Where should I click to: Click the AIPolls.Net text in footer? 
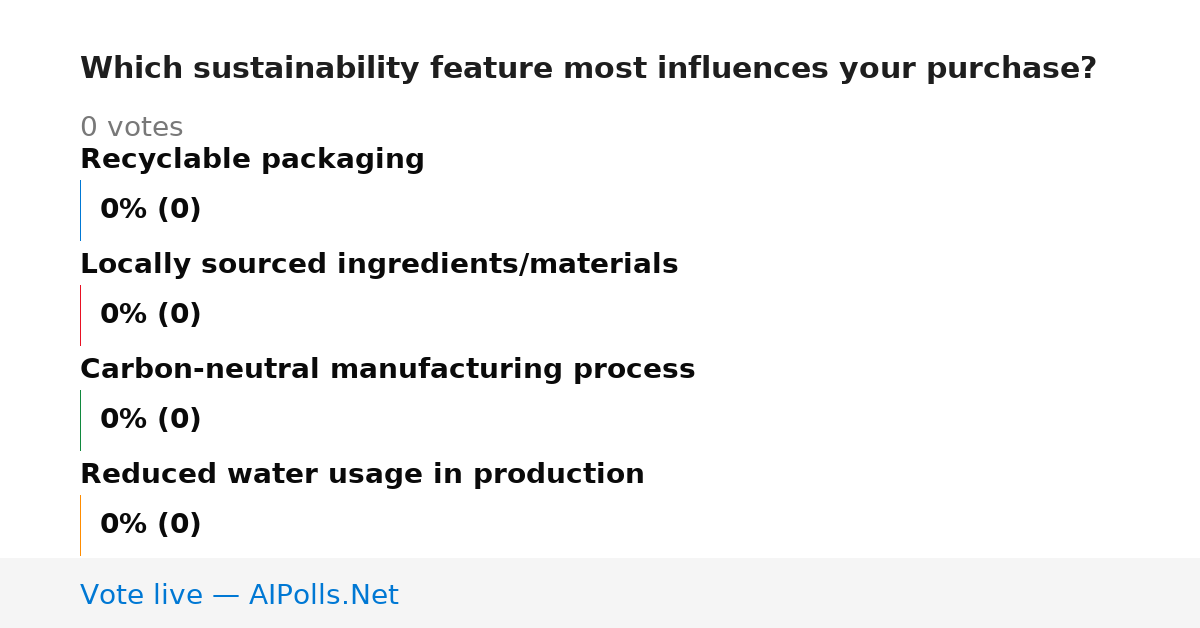323,596
